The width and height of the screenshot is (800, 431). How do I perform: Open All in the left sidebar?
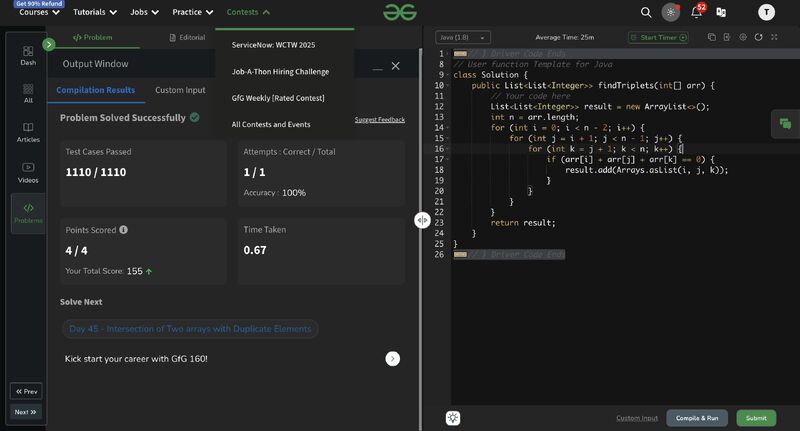28,94
